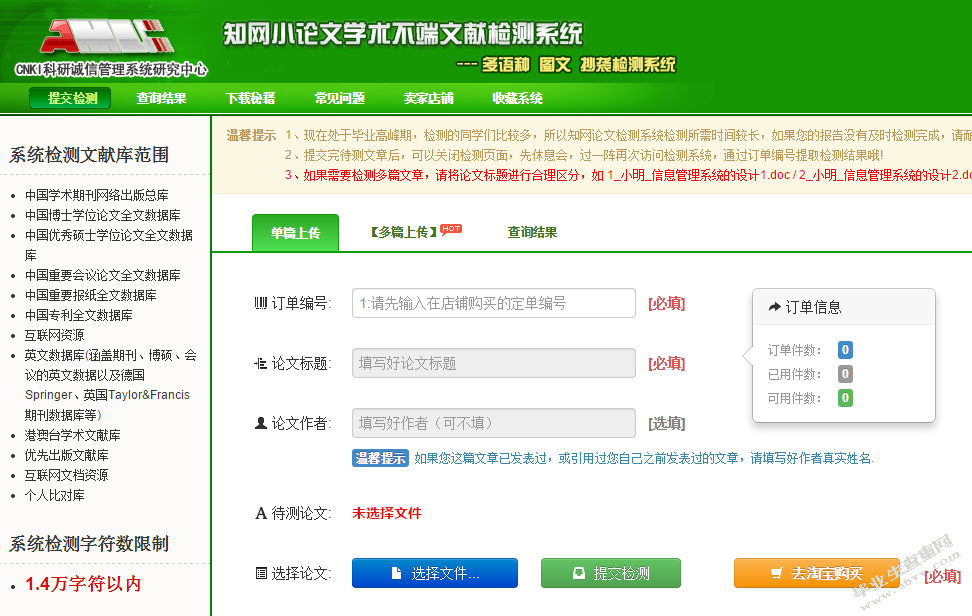Focus the 论文标题 title input field

pyautogui.click(x=493, y=363)
